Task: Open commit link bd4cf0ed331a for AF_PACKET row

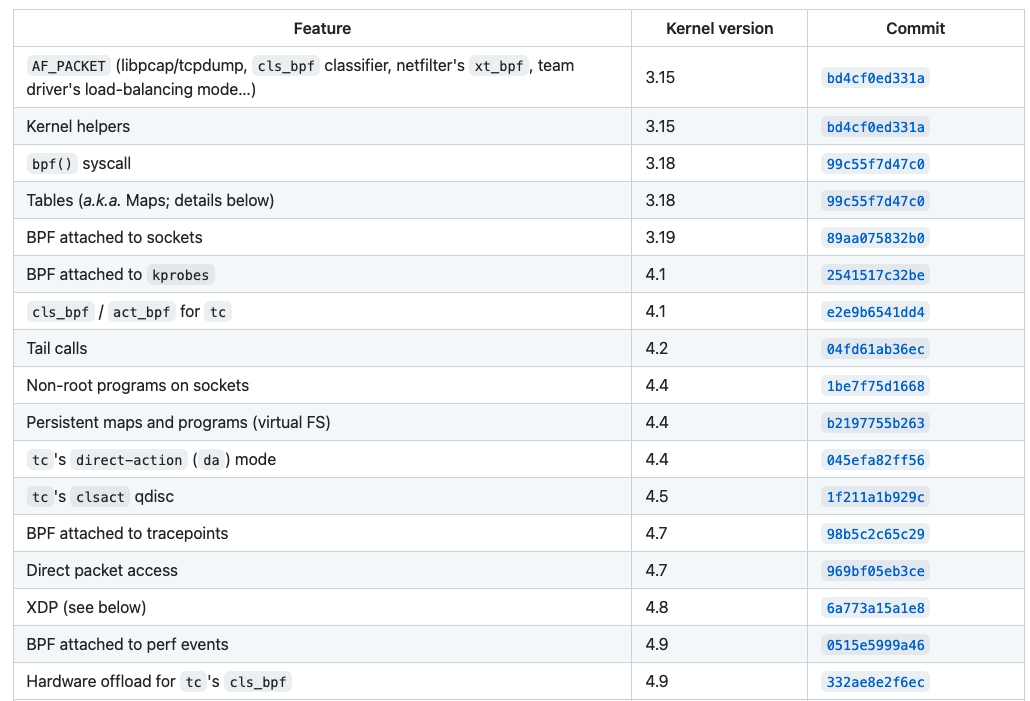Action: (x=875, y=78)
